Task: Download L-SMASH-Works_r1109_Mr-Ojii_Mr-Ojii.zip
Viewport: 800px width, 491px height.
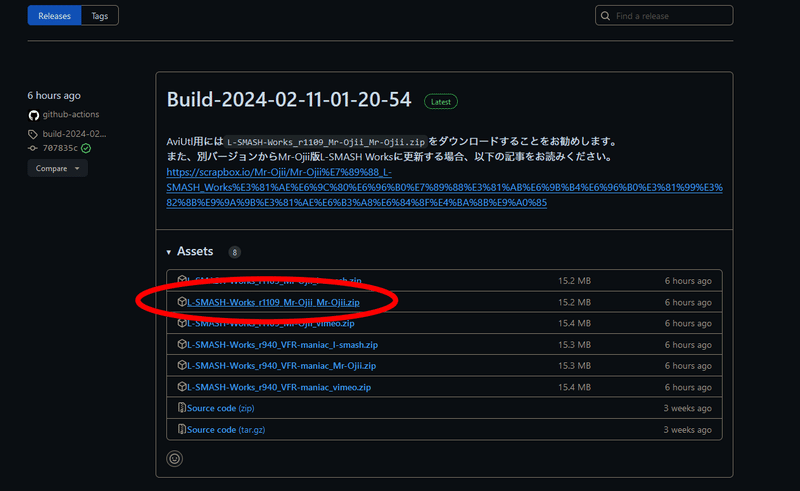Action: 273,302
